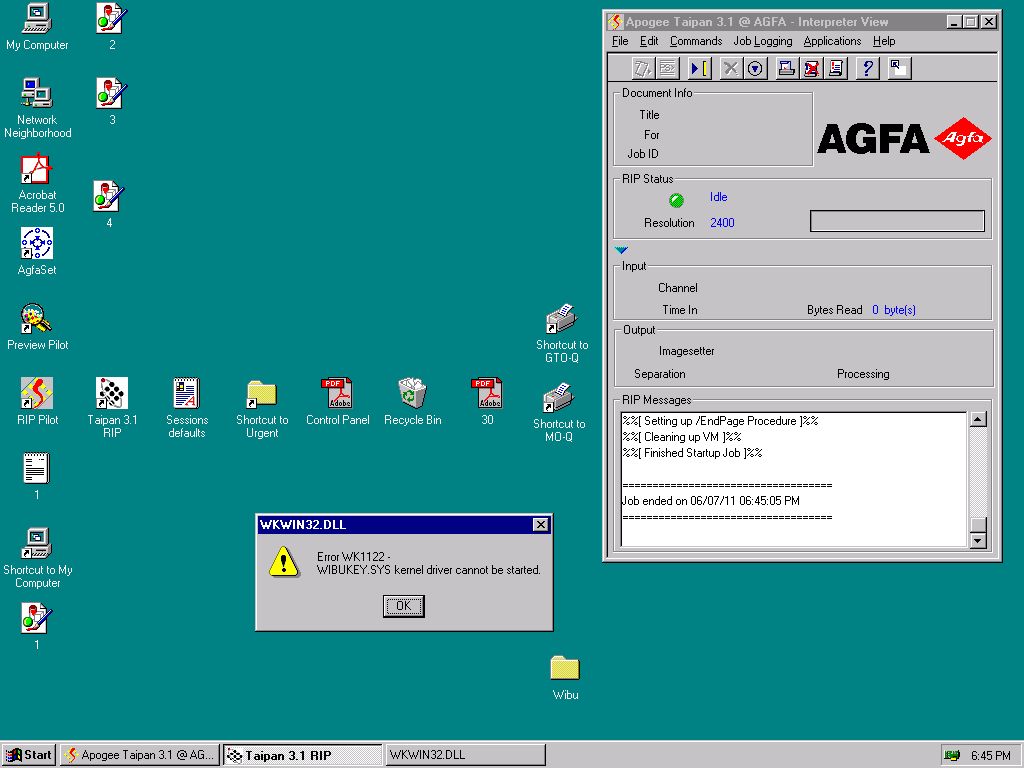This screenshot has height=768, width=1024.
Task: Open the Edit menu in Apogee Taipan
Action: click(x=648, y=41)
